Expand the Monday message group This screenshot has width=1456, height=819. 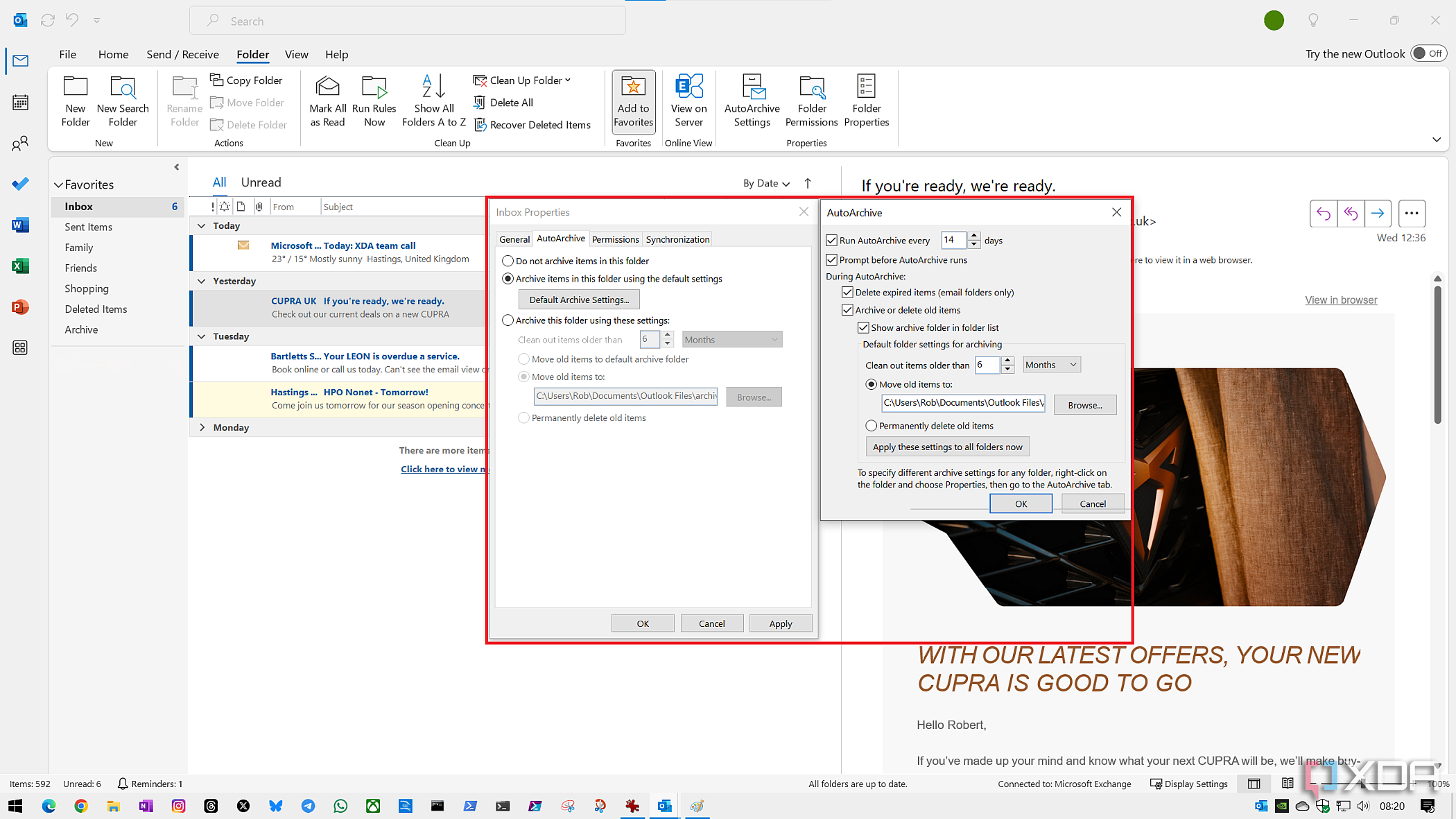click(x=202, y=427)
